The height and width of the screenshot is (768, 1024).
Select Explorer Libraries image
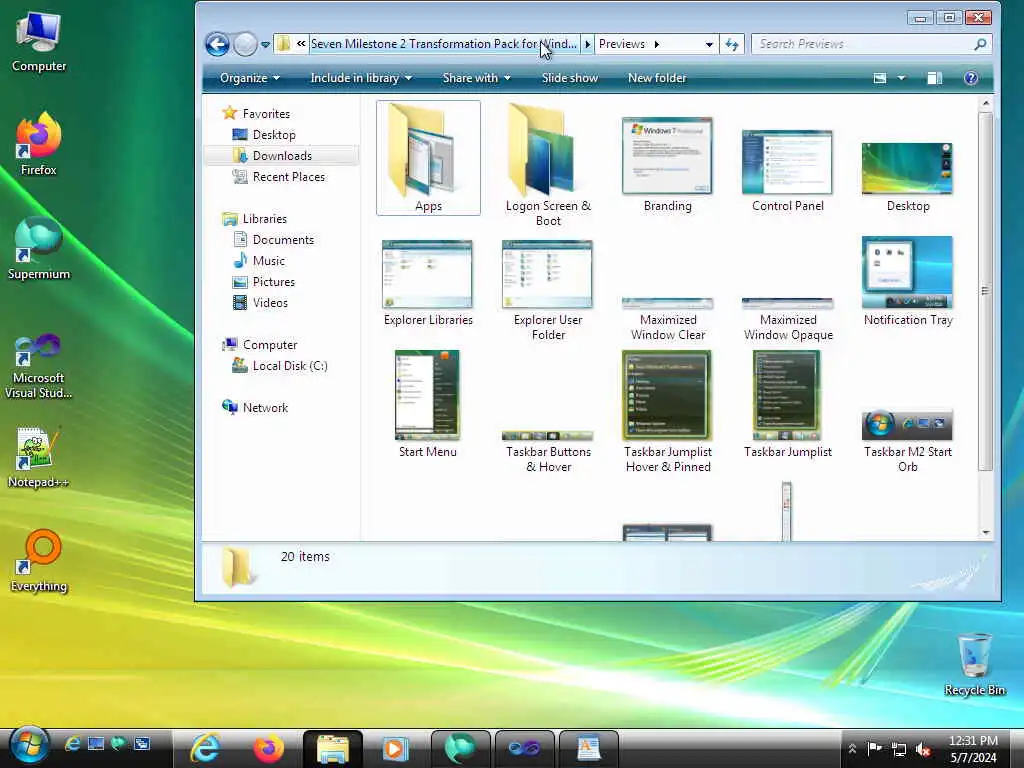coord(428,283)
